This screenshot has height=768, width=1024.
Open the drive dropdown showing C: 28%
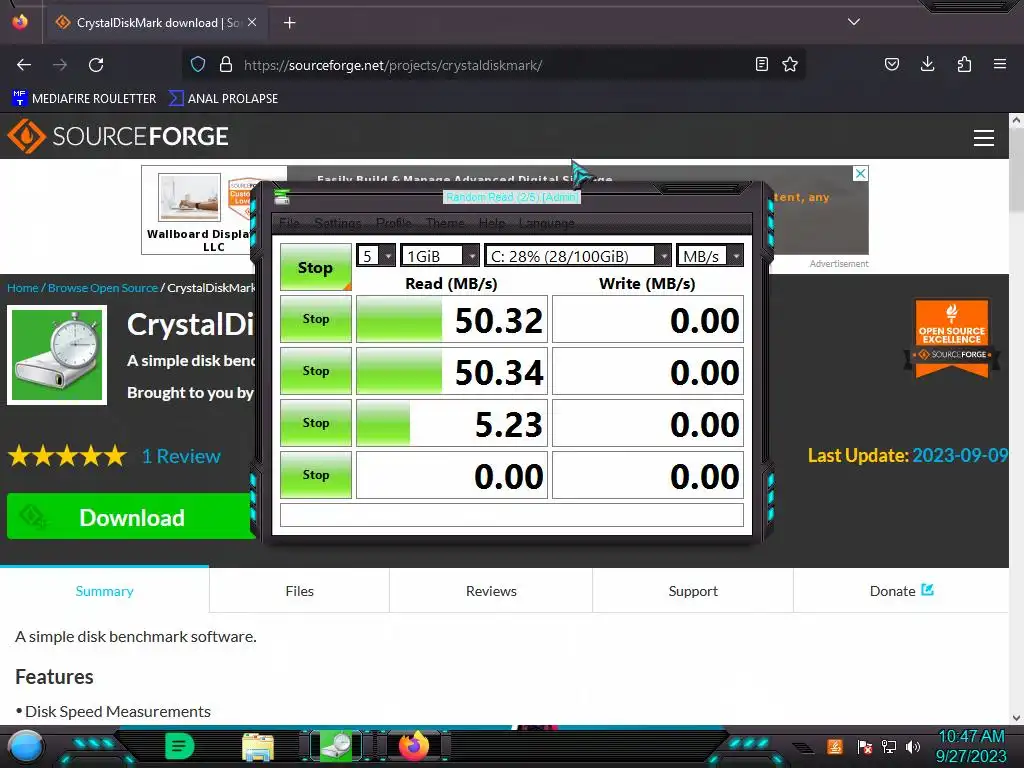[577, 255]
